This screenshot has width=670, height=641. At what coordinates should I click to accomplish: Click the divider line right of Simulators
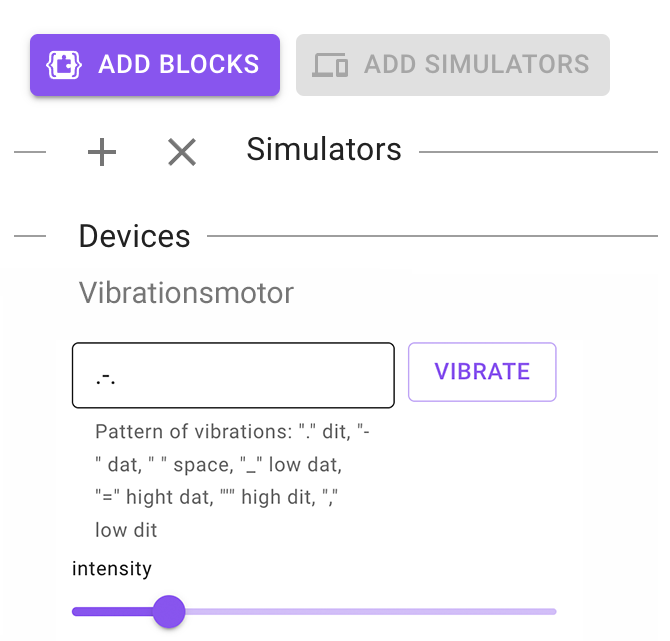(538, 152)
